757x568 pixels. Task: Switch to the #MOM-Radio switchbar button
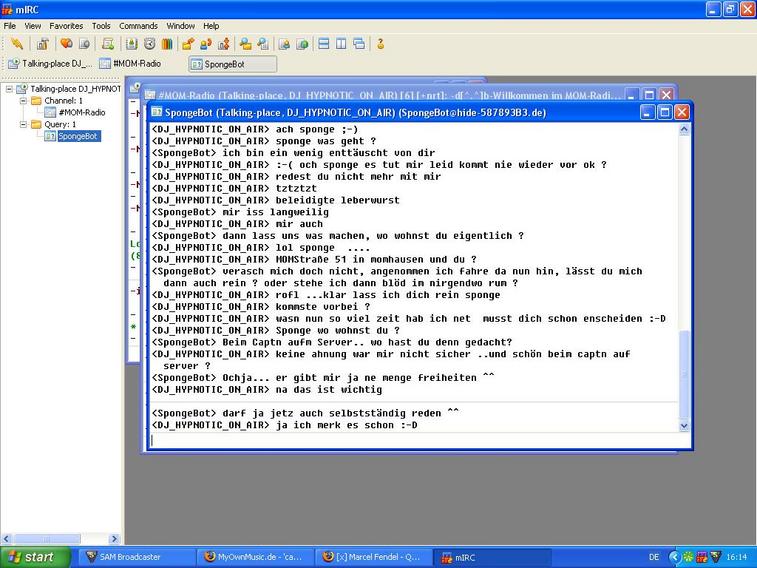pyautogui.click(x=130, y=64)
